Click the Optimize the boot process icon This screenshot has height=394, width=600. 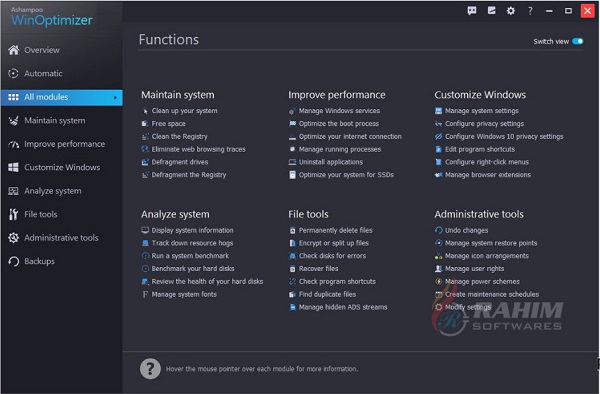(292, 124)
